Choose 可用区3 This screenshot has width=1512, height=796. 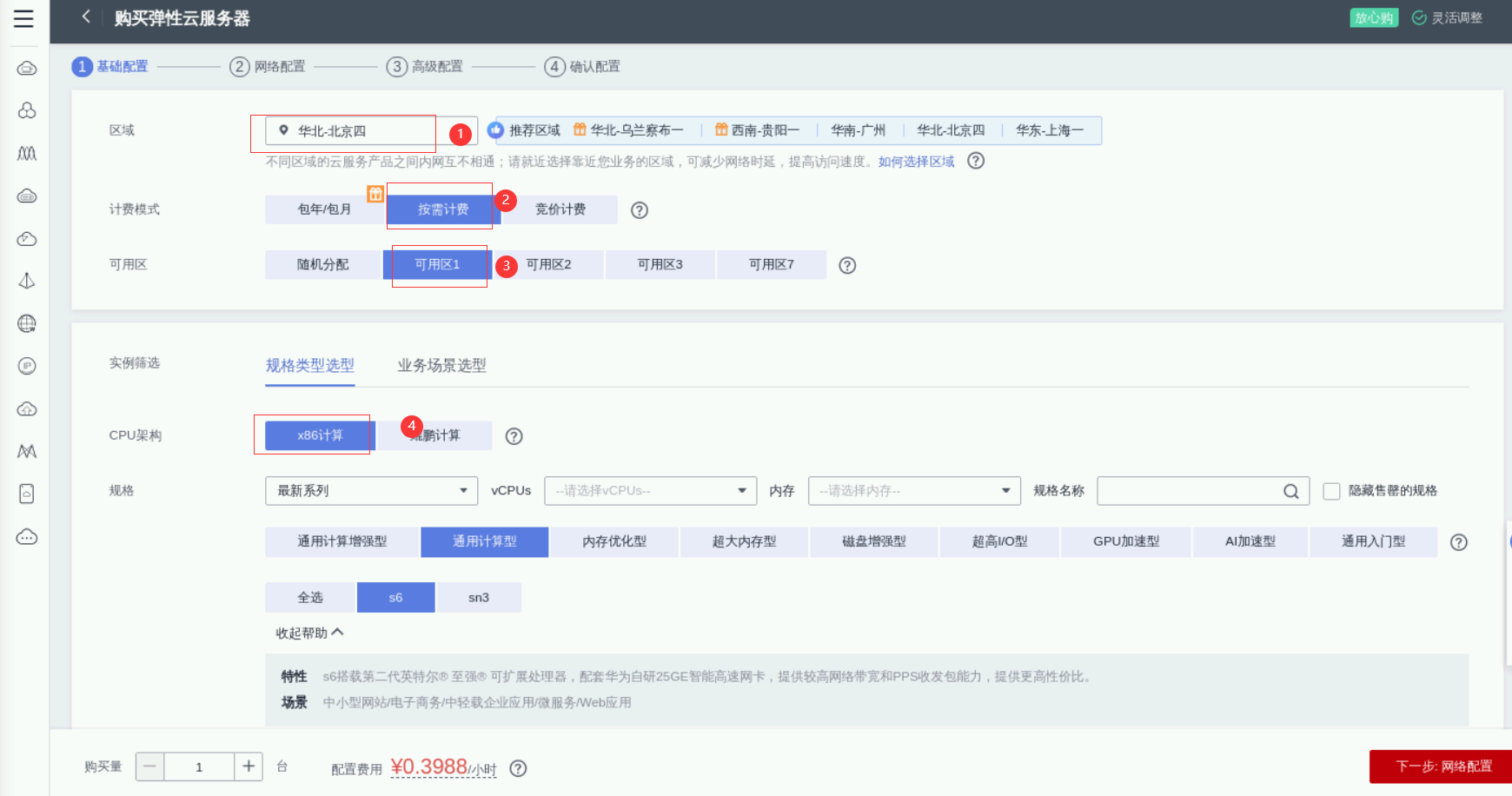pos(660,264)
